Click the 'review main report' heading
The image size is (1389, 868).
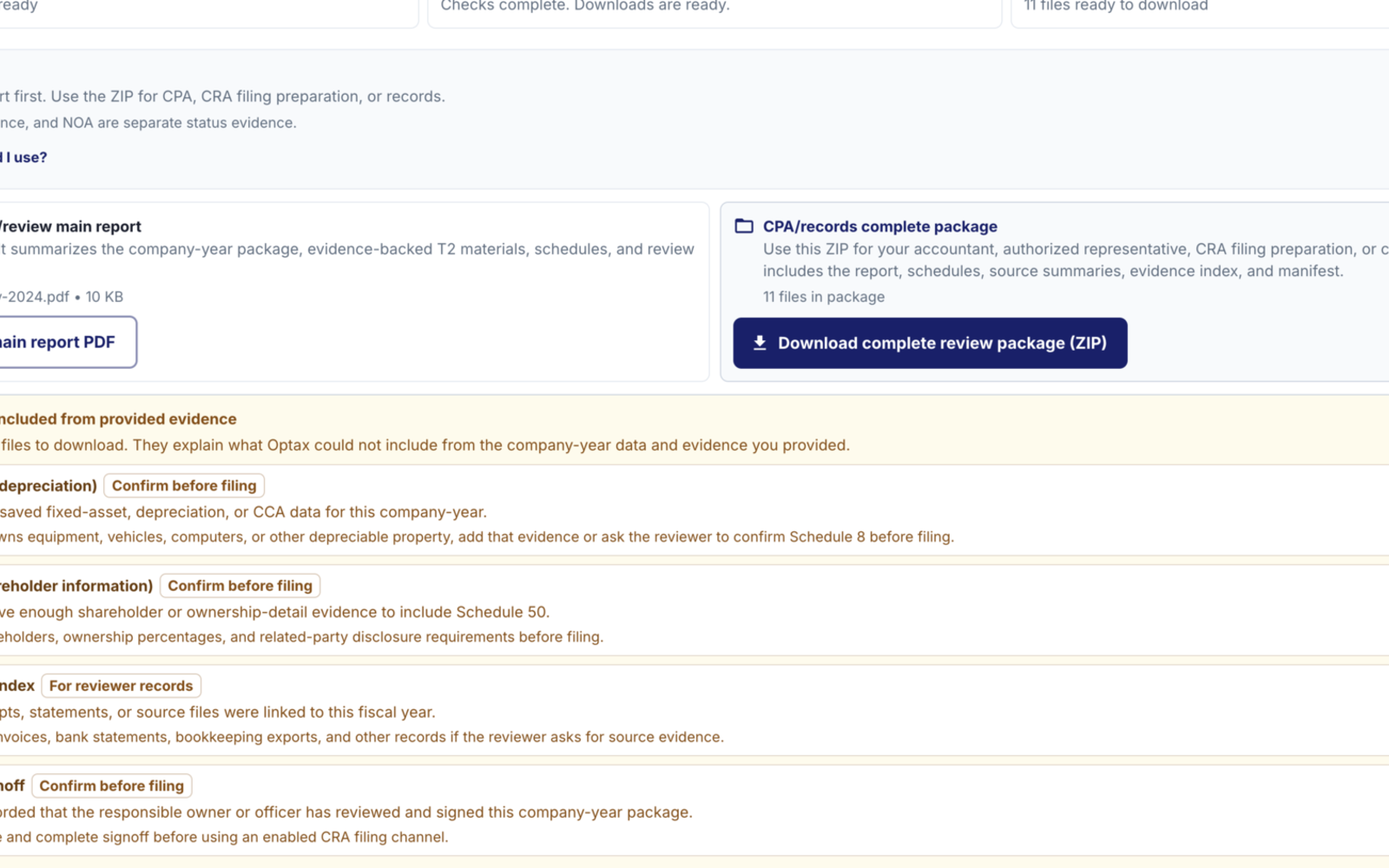pos(70,227)
